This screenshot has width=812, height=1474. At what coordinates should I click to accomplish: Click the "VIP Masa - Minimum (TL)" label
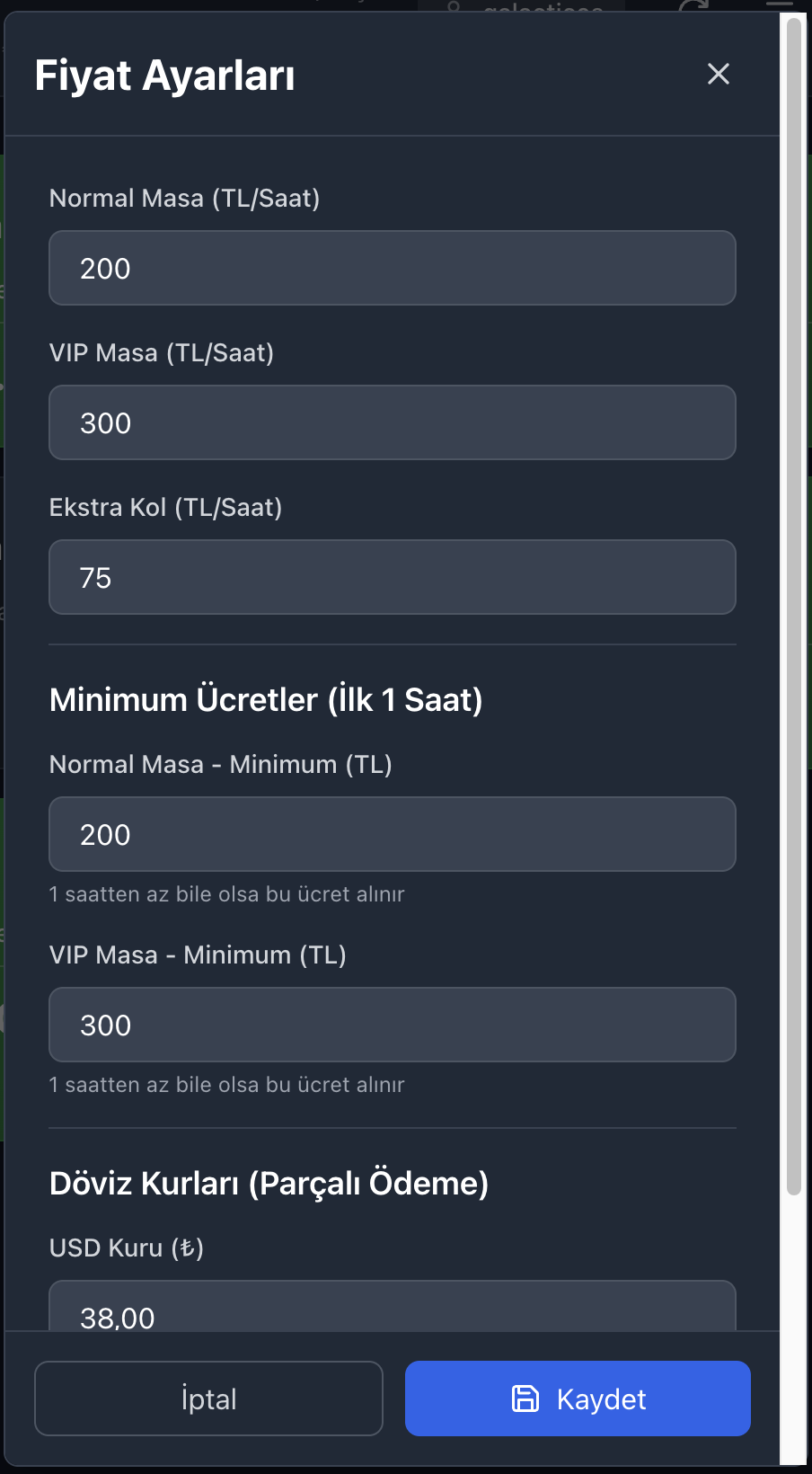click(x=198, y=955)
